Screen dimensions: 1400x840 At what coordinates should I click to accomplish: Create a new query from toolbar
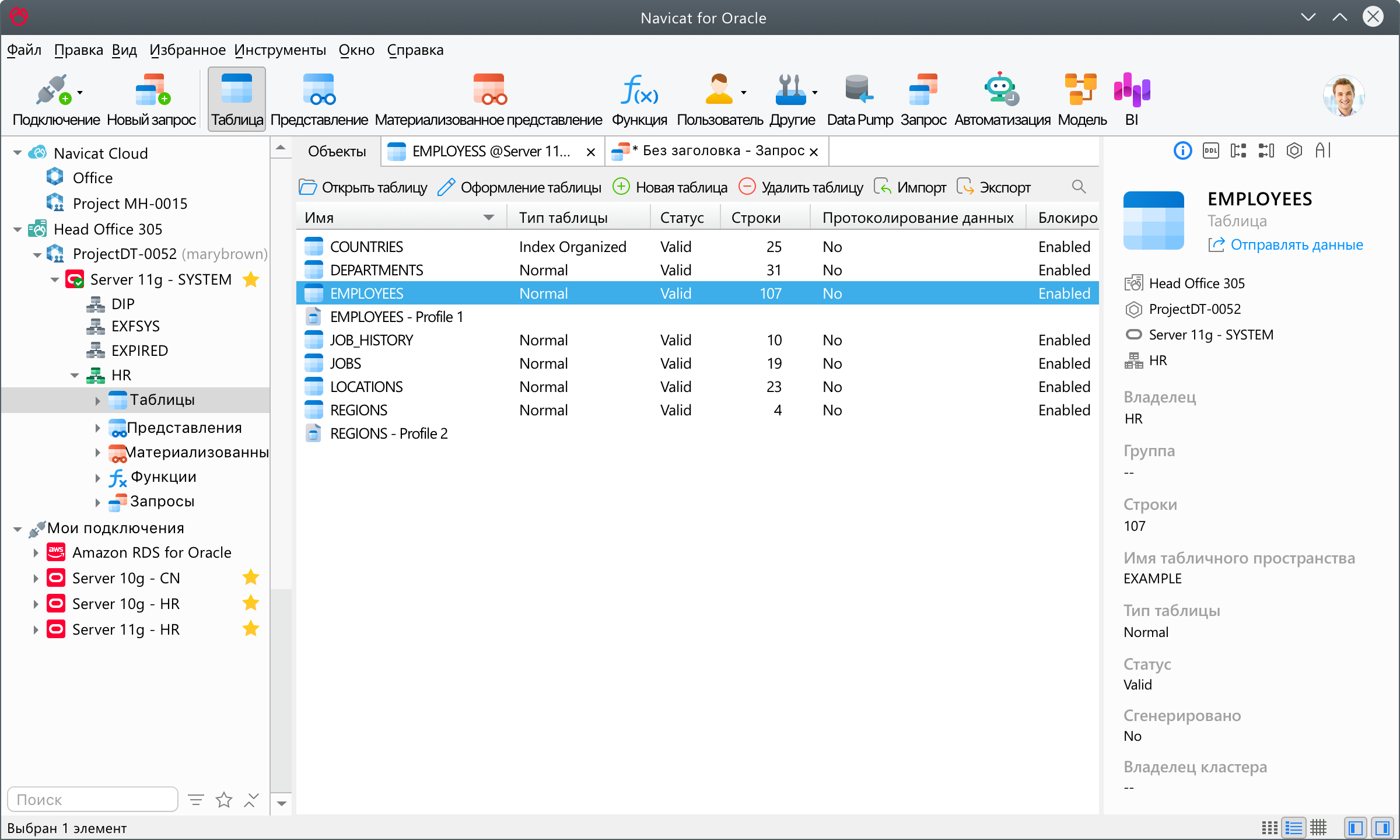[151, 100]
